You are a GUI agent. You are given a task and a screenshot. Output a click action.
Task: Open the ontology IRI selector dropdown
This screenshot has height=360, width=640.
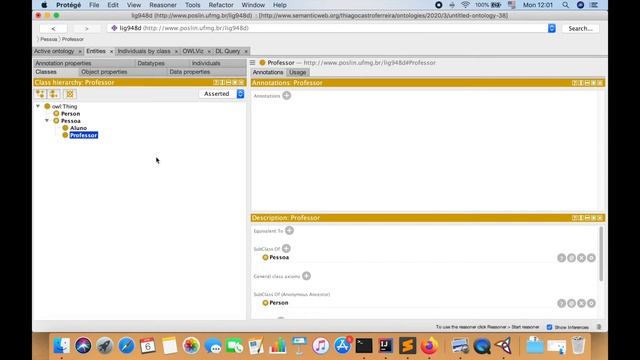[551, 28]
